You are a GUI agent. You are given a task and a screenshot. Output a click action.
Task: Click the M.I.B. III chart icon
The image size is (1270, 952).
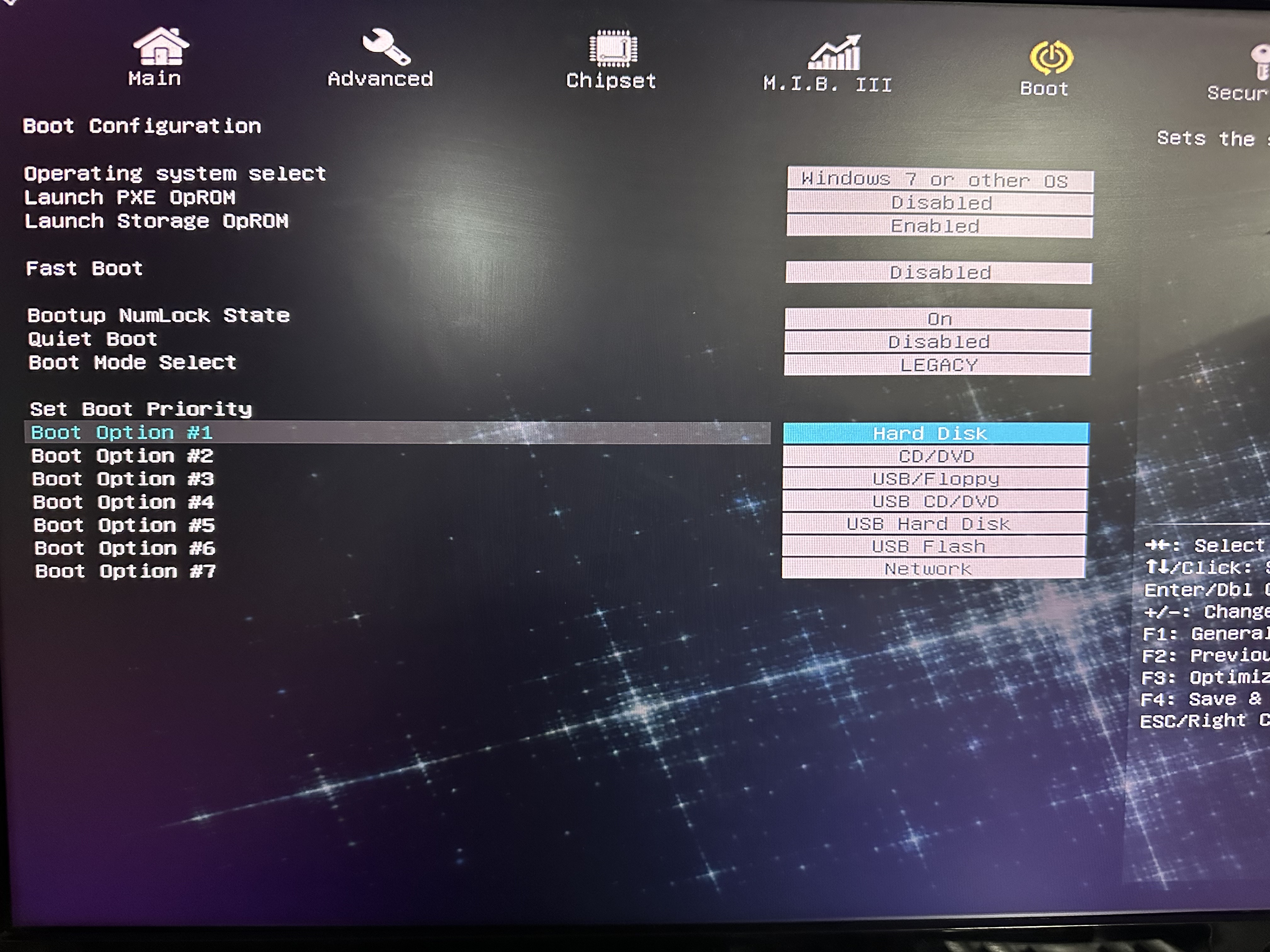coord(835,52)
